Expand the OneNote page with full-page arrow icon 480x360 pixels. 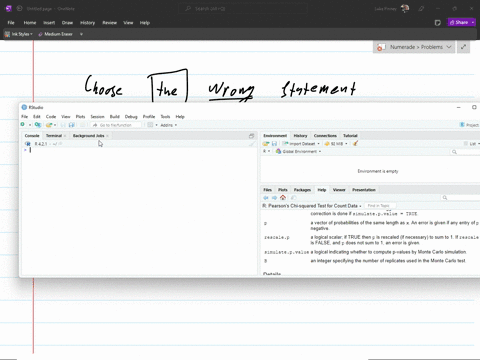tap(463, 47)
